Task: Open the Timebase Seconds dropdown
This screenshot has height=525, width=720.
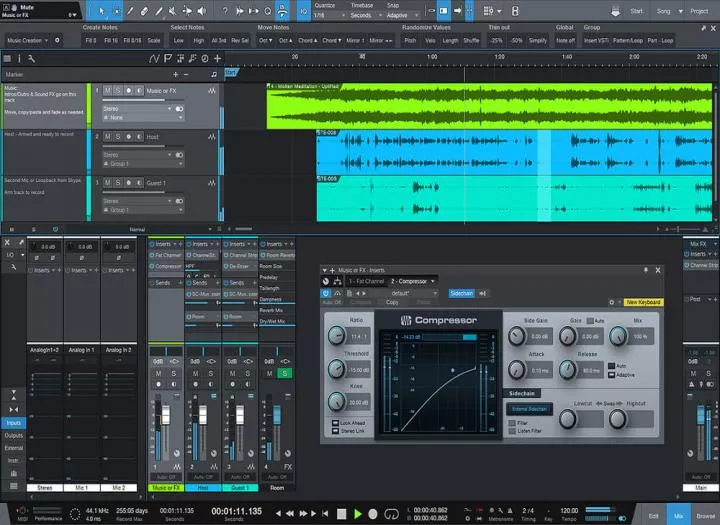Action: click(x=366, y=15)
